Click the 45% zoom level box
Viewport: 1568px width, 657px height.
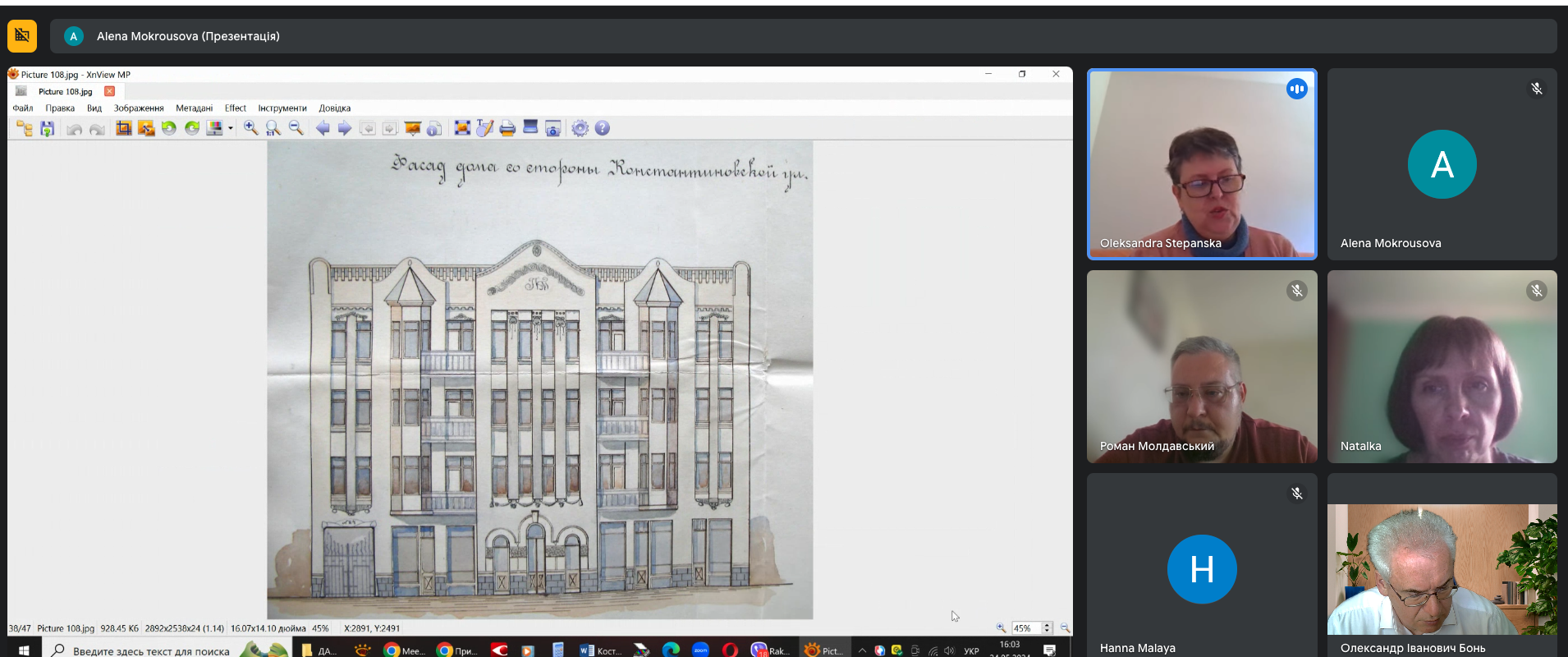(1025, 628)
